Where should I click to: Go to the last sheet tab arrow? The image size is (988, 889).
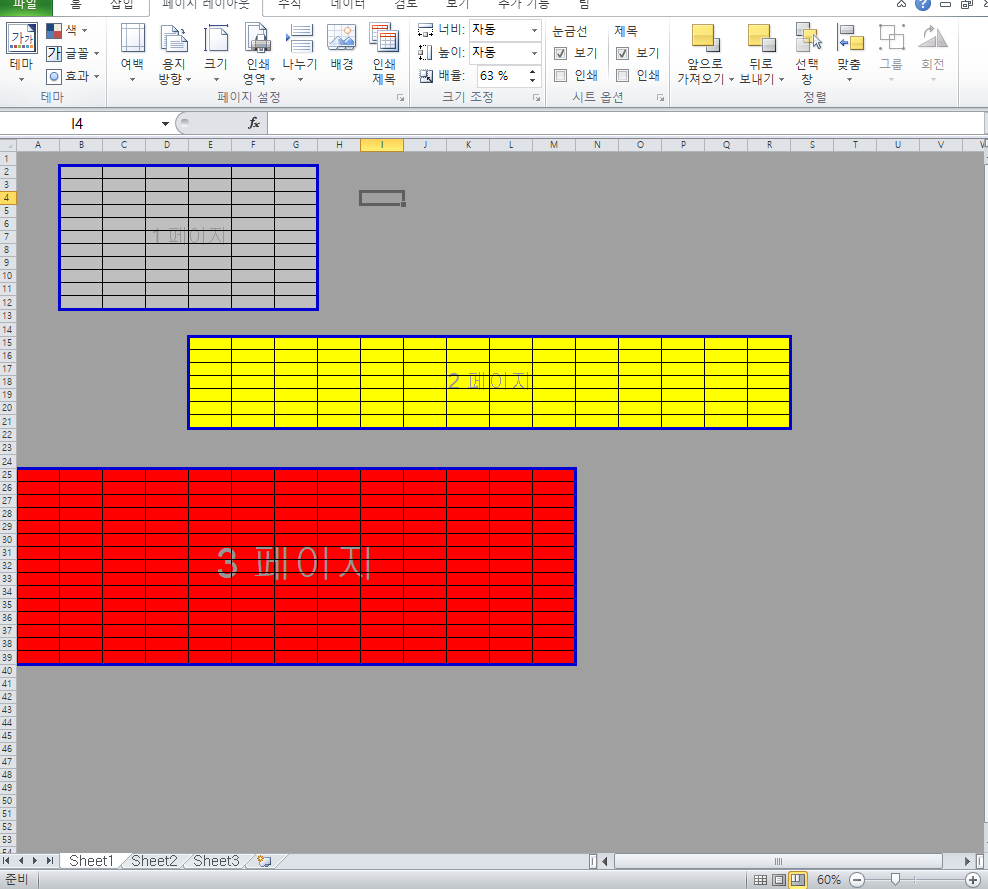pyautogui.click(x=50, y=861)
